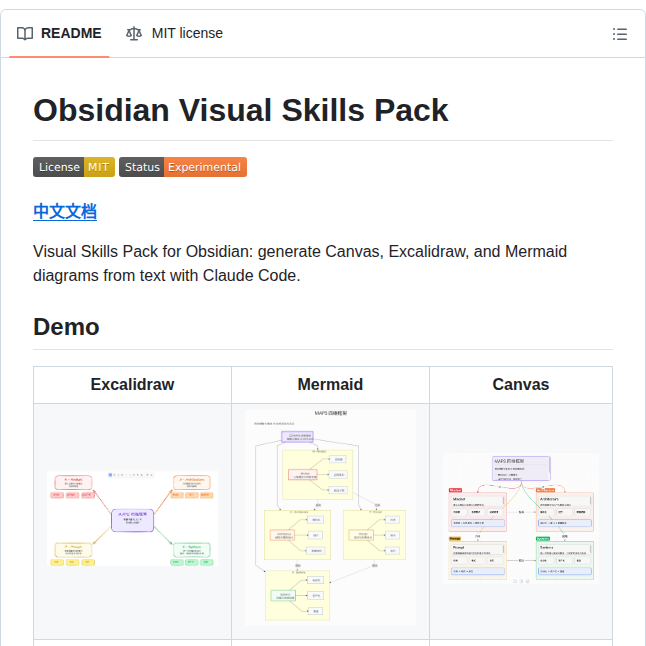Open the Canvas demo image
The image size is (646, 646).
pyautogui.click(x=521, y=518)
